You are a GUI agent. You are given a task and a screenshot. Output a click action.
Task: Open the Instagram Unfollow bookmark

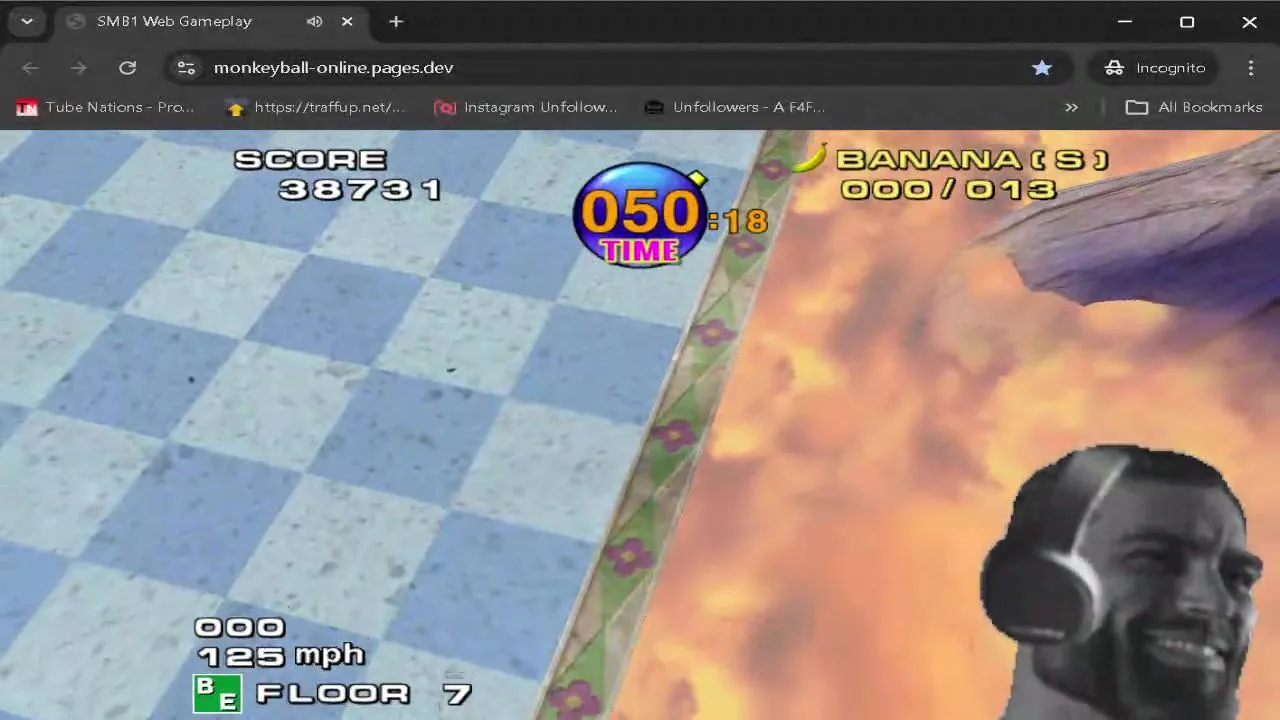[526, 107]
